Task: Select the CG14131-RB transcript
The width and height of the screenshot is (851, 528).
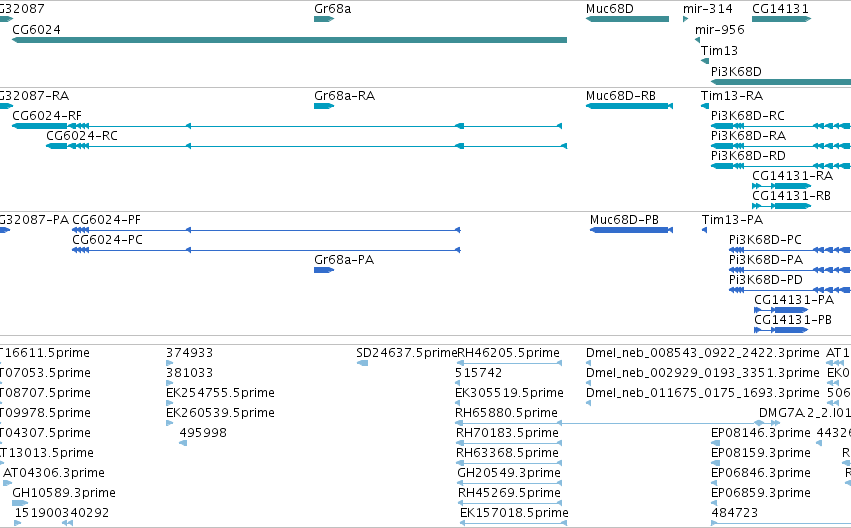Action: click(782, 206)
